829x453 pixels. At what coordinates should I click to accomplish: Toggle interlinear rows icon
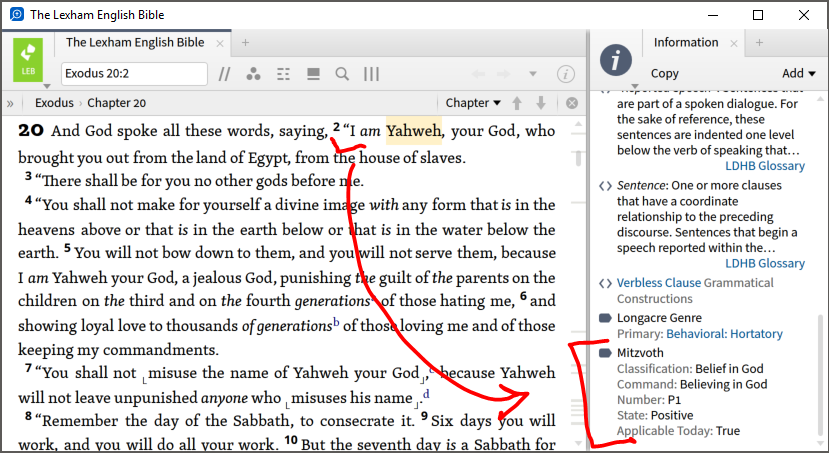[x=283, y=74]
